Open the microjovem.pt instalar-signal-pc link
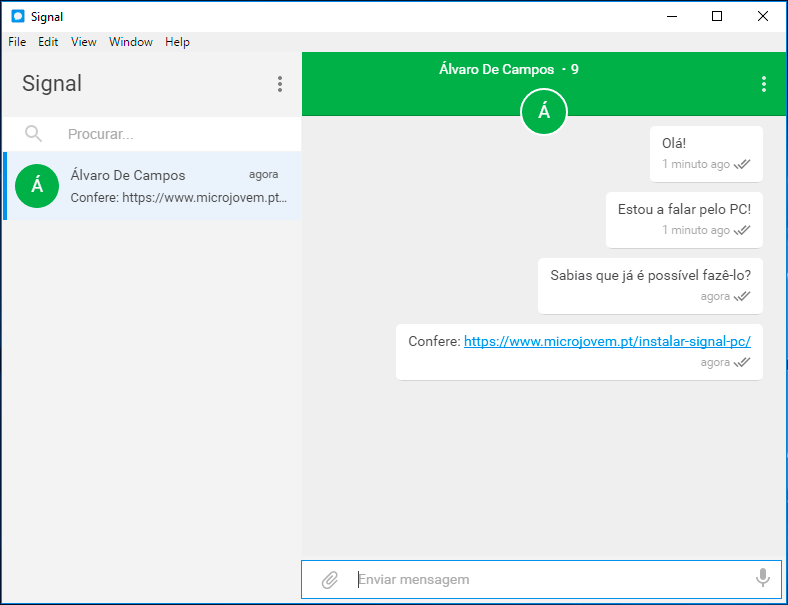 tap(607, 342)
